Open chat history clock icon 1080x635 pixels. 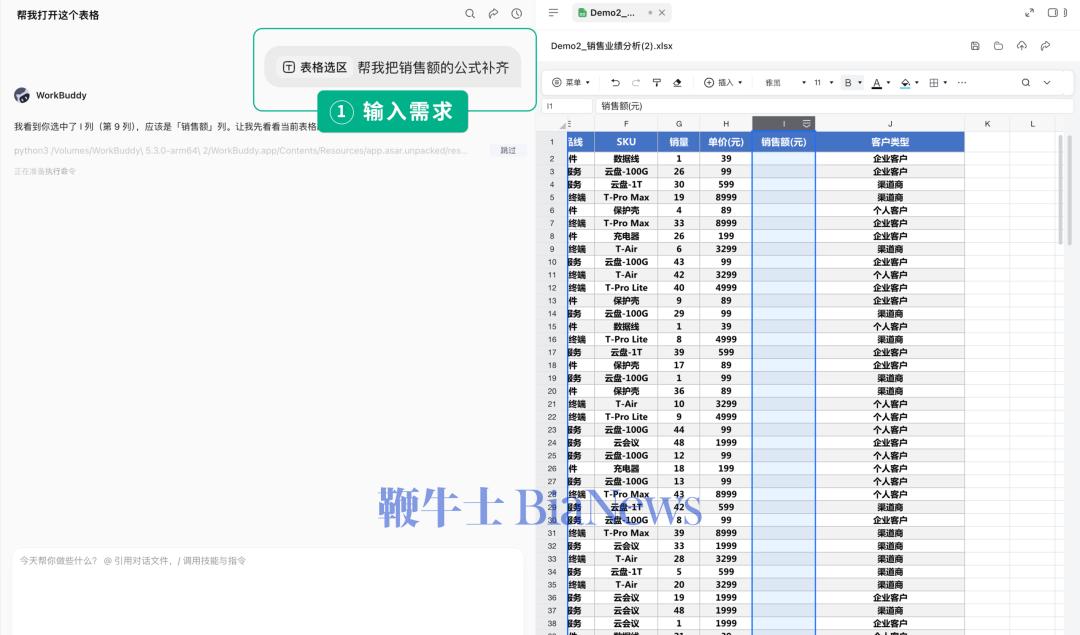click(517, 14)
